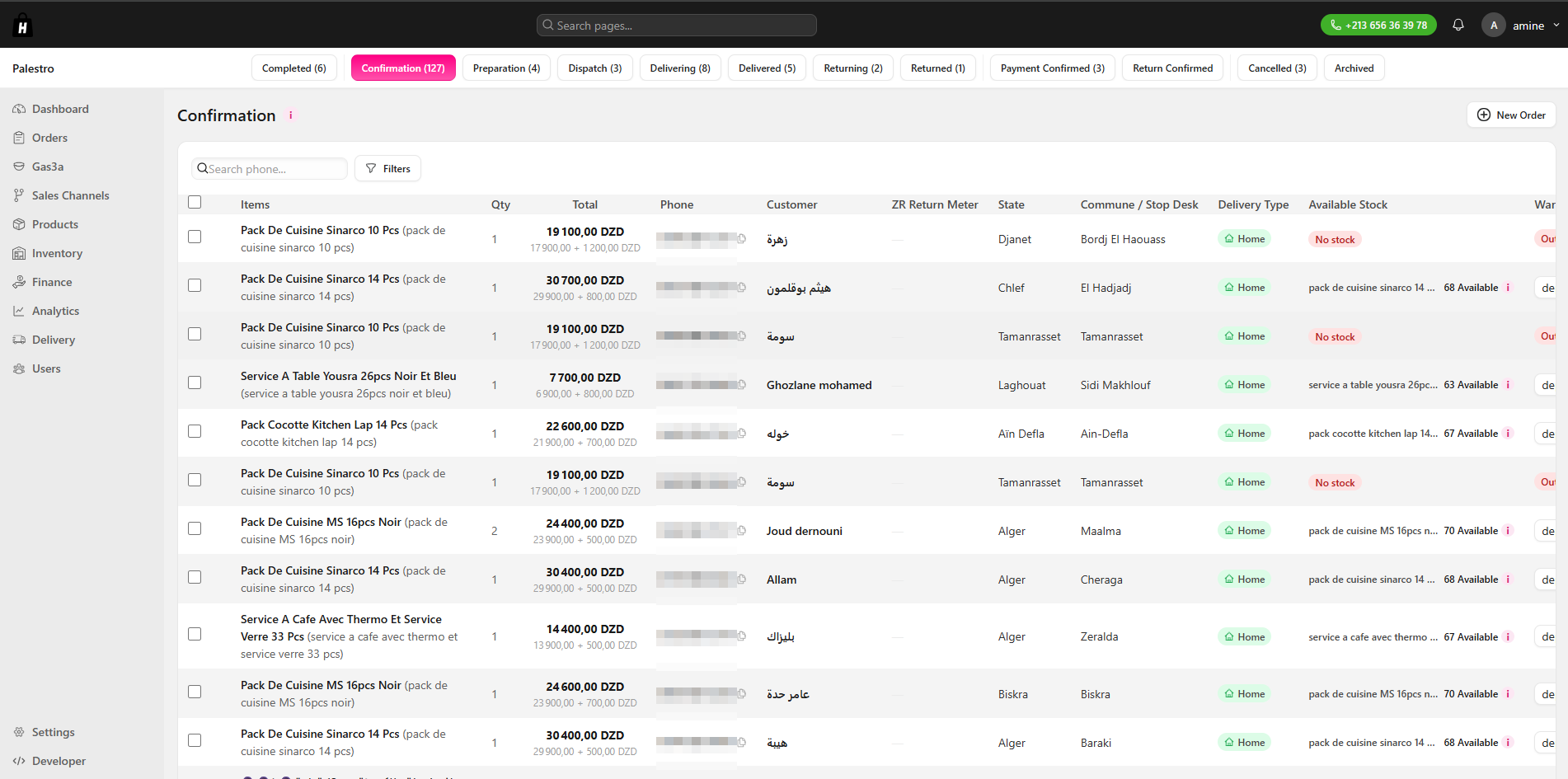This screenshot has height=779, width=1568.
Task: Open Settings in the sidebar
Action: click(53, 732)
